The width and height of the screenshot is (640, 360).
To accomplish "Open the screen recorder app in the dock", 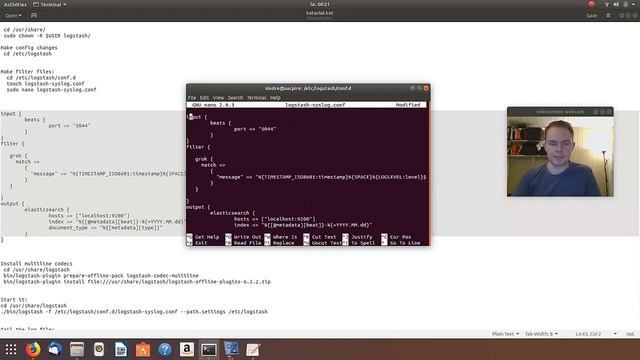I will pos(231,349).
